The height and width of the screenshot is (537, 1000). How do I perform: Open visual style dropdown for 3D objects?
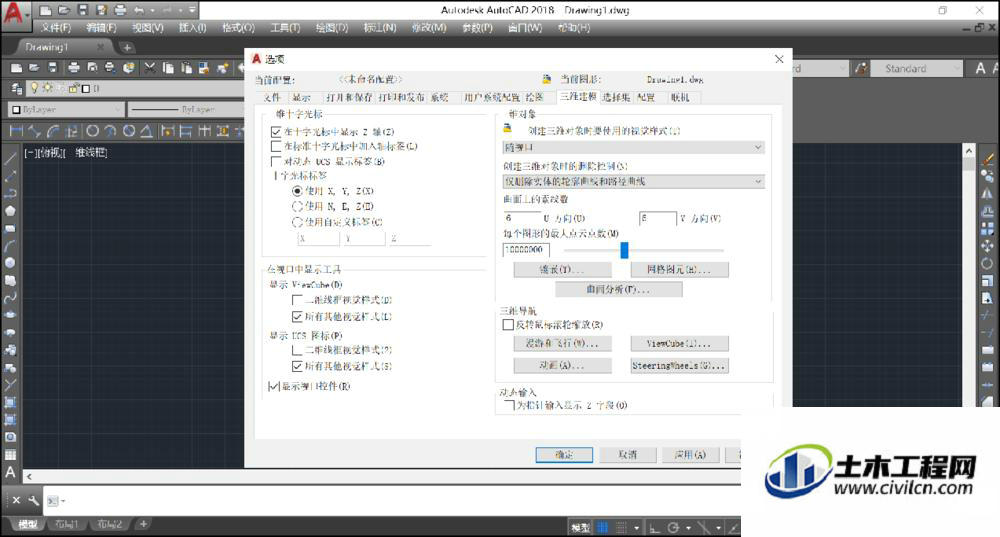click(633, 147)
